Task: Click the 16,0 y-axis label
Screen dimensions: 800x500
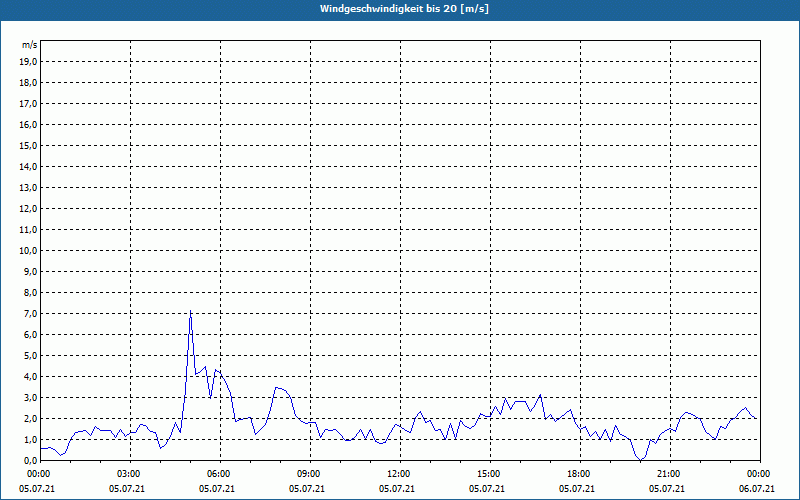Action: [x=29, y=124]
